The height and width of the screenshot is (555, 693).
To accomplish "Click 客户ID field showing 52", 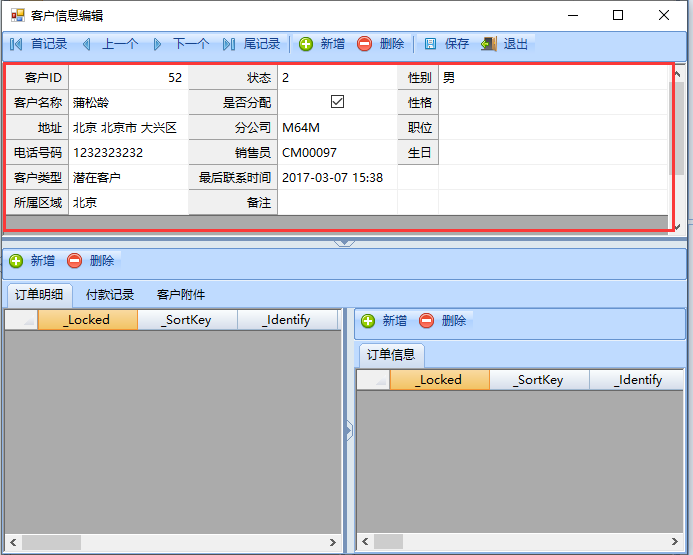I will coord(128,78).
